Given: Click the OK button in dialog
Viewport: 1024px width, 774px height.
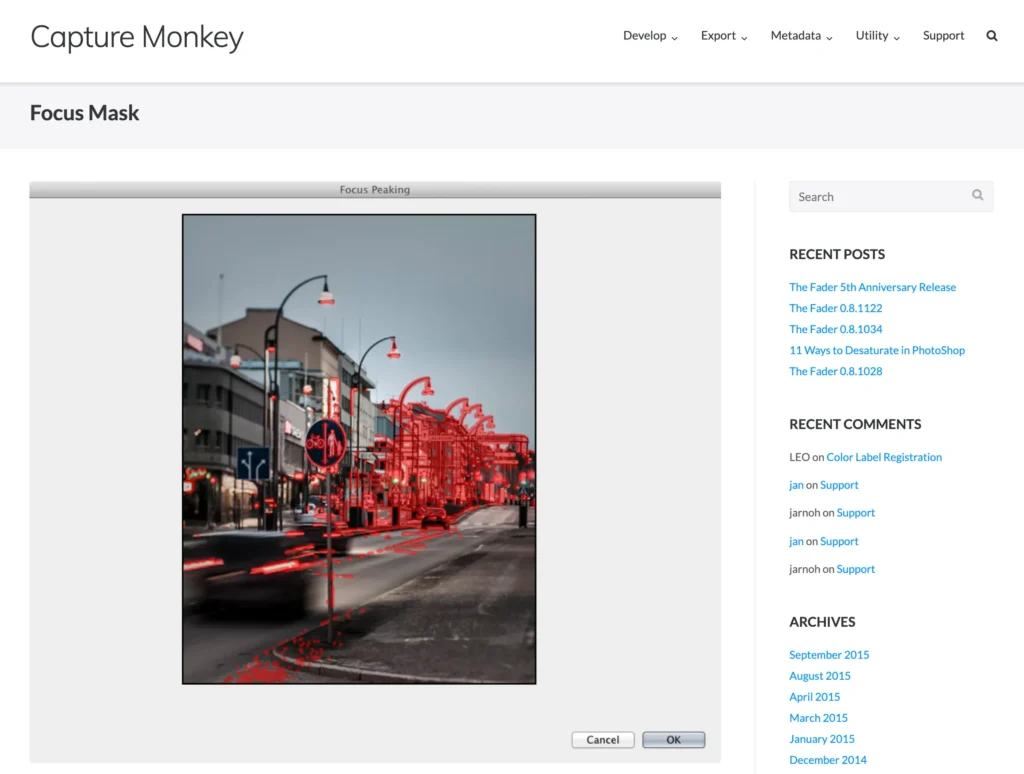Looking at the screenshot, I should click(673, 740).
